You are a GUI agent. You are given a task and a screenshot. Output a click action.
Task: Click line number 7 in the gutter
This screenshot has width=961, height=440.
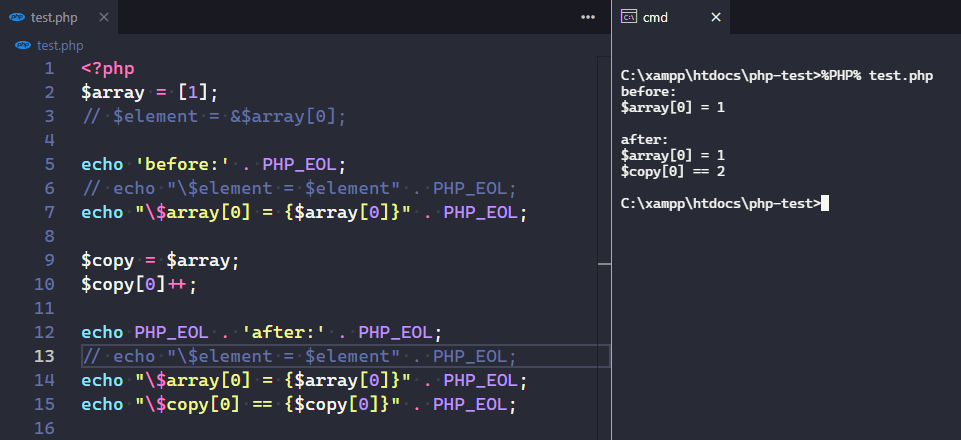pyautogui.click(x=49, y=213)
